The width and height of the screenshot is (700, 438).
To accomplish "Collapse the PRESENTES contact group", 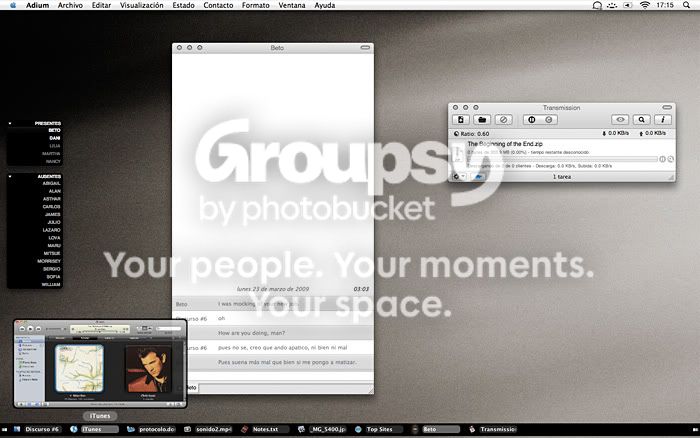I will tap(10, 123).
